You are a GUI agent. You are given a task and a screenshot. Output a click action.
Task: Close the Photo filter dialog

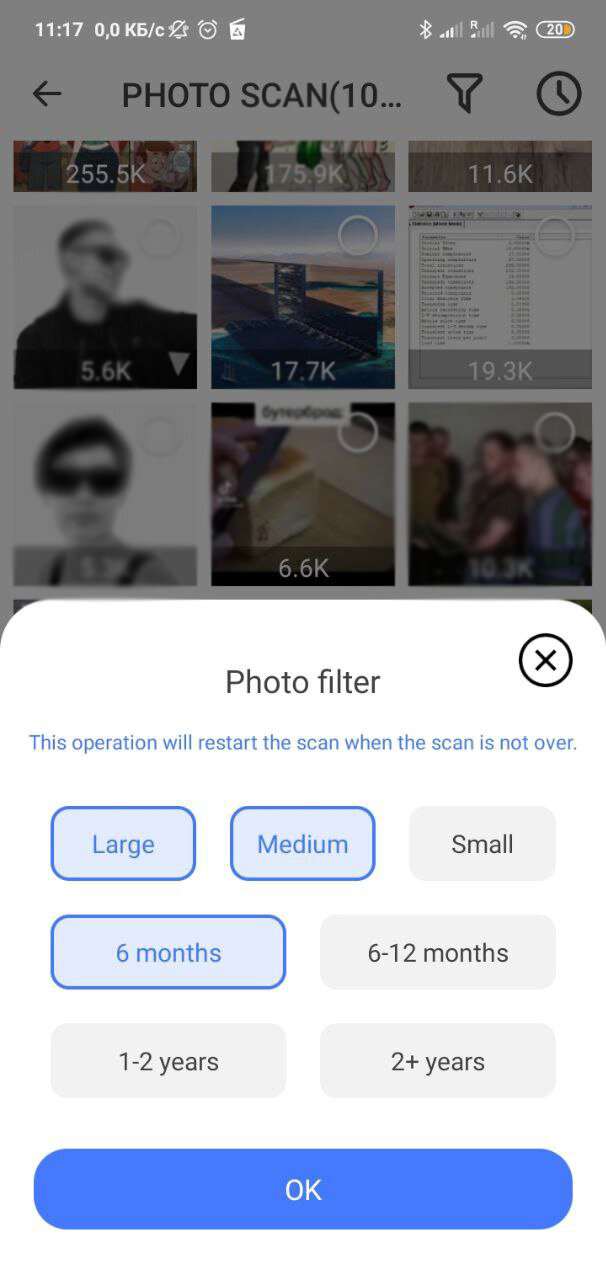(x=546, y=660)
